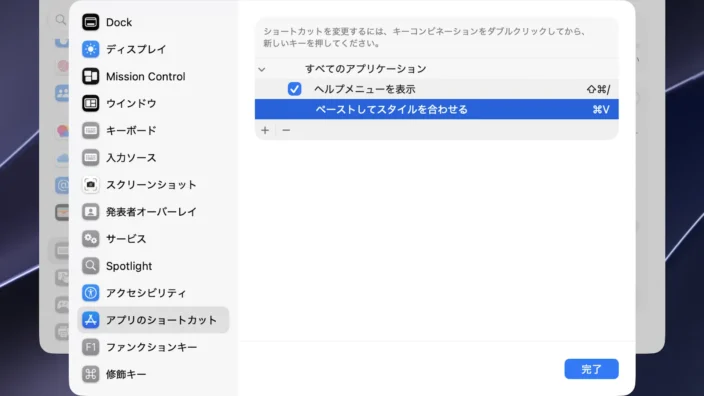The image size is (704, 396).
Task: Click ヘルプメニューを表示 row label
Action: pyautogui.click(x=365, y=89)
